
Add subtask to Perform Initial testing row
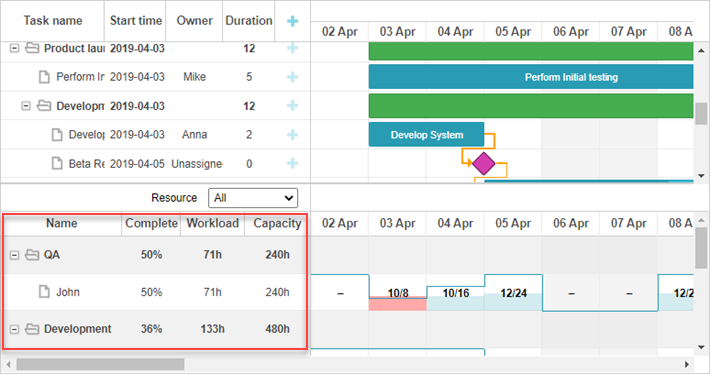point(293,77)
